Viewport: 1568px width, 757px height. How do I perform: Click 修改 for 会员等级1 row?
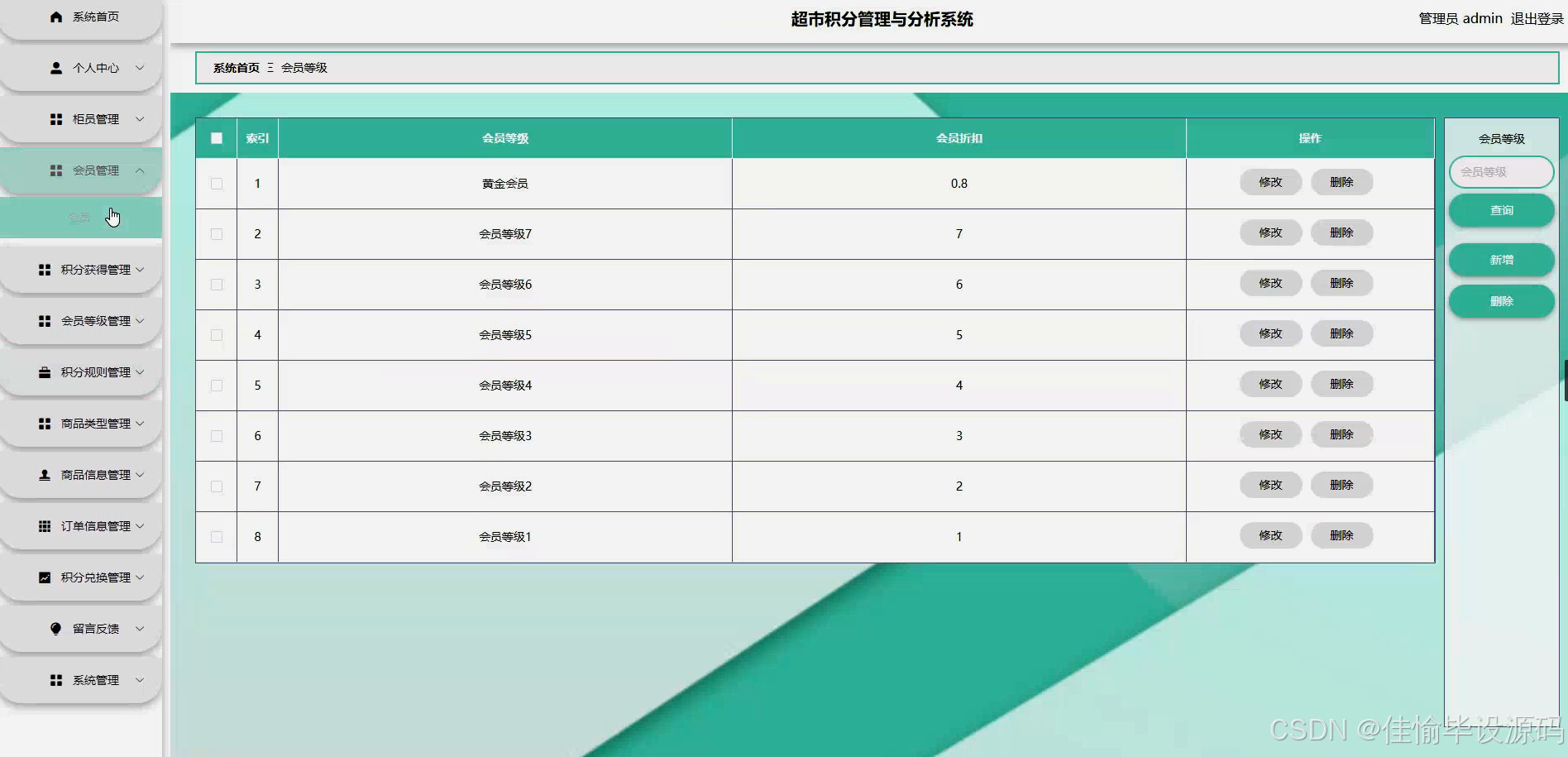[1271, 535]
